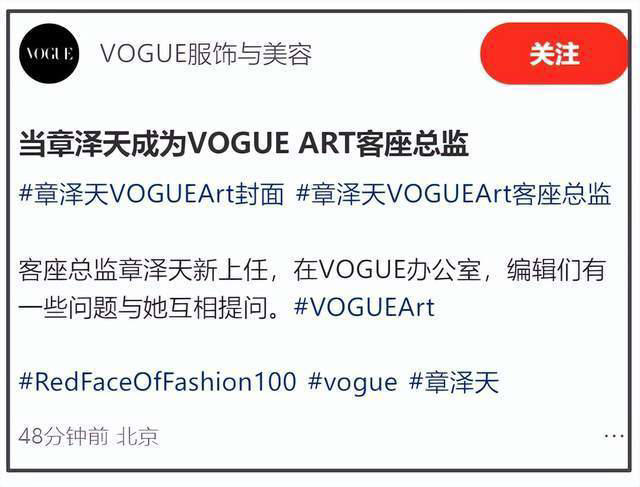Image resolution: width=640 pixels, height=487 pixels.
Task: Open hashtag #章泽天VOGUEArt封面
Action: click(151, 194)
